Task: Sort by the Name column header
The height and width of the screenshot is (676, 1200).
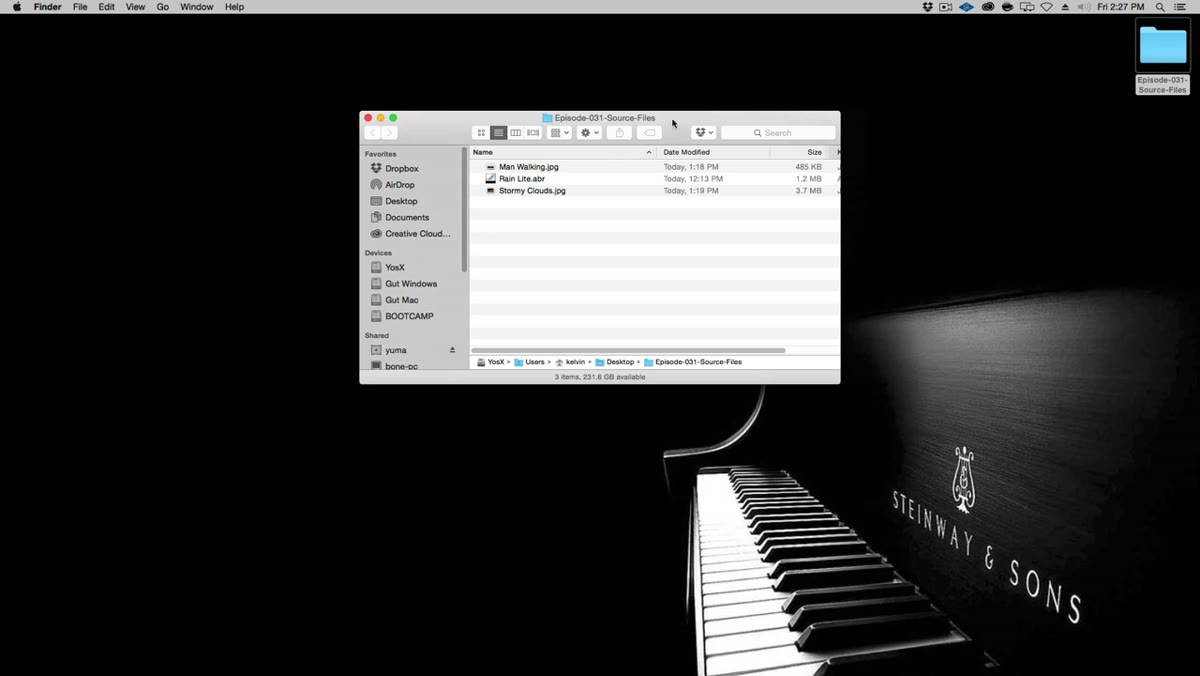Action: [562, 152]
